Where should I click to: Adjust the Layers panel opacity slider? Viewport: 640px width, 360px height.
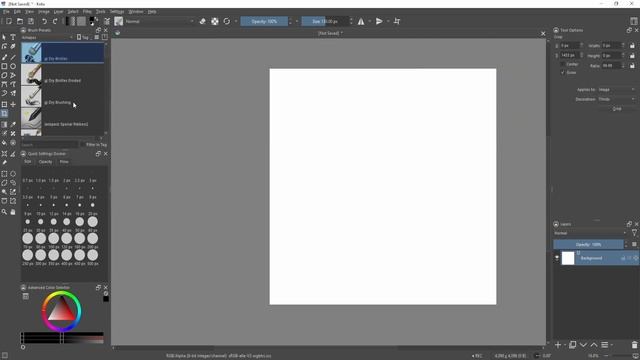[x=588, y=244]
